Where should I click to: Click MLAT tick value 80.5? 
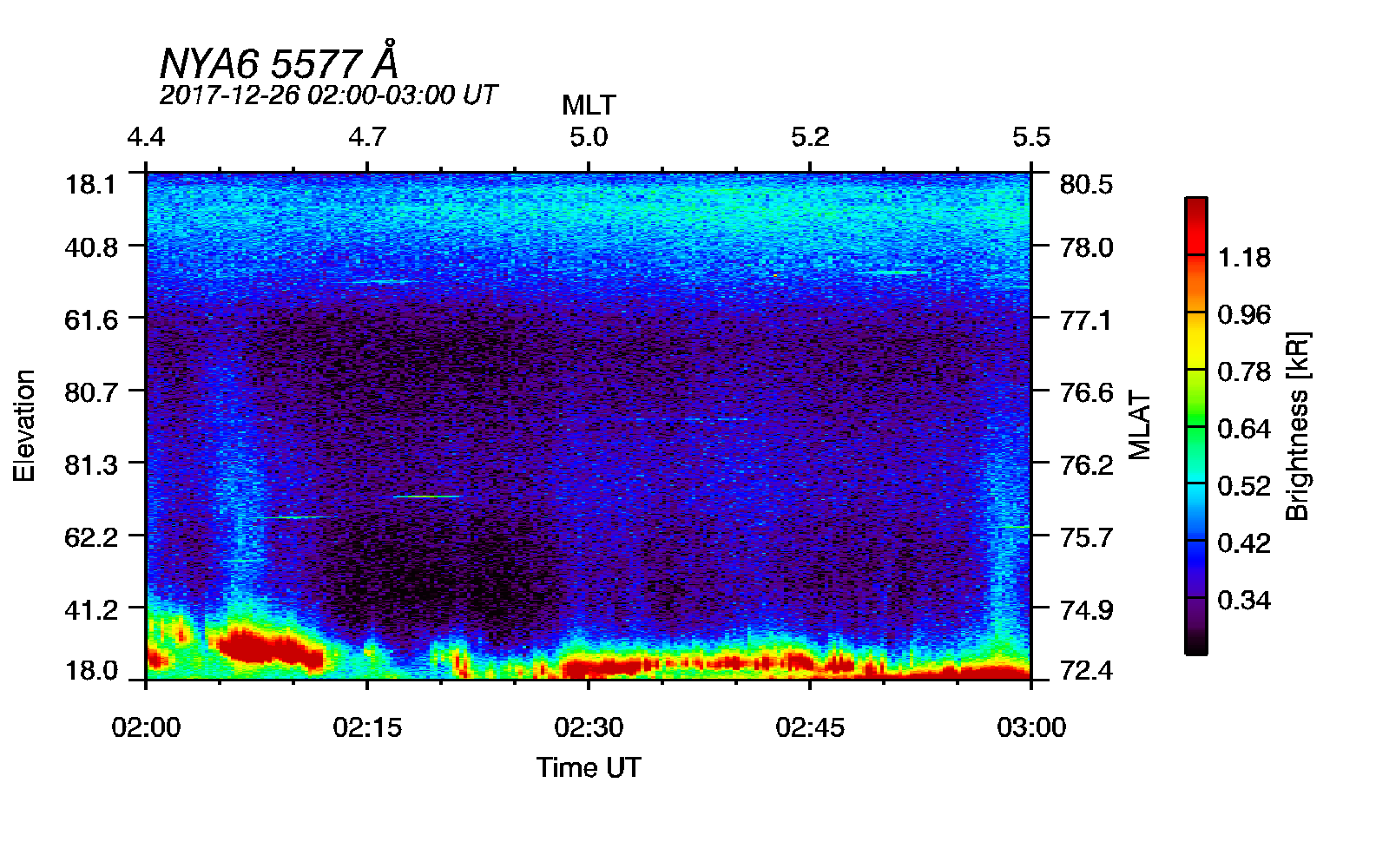[1086, 184]
